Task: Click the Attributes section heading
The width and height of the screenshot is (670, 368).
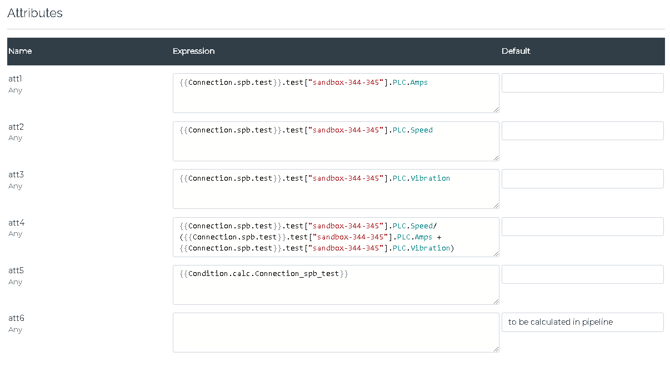Action: pyautogui.click(x=35, y=13)
